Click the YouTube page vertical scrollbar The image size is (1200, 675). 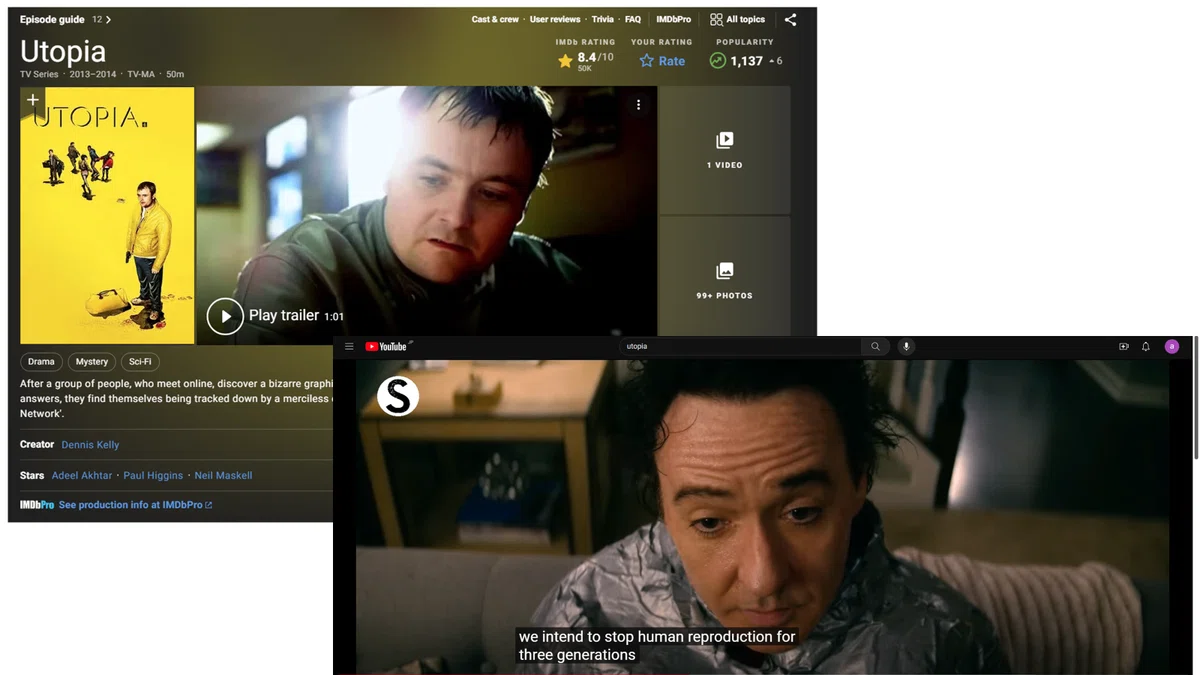coord(1196,400)
